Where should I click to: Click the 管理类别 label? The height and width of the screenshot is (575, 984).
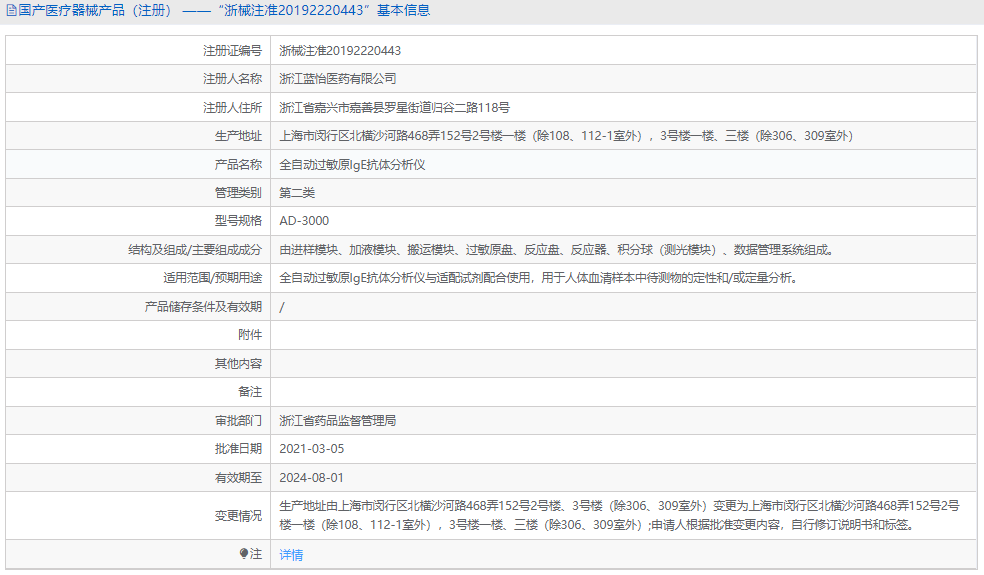pyautogui.click(x=238, y=193)
